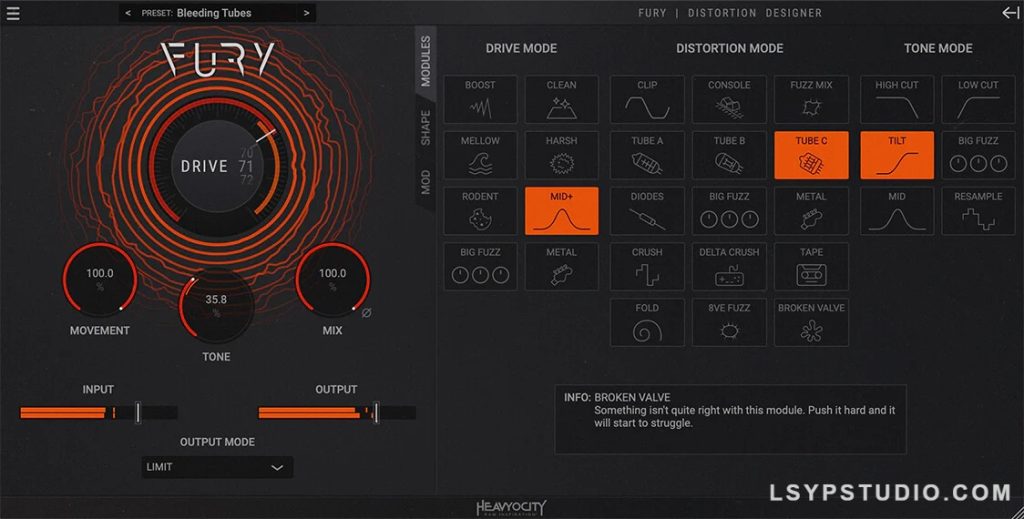Screen dimensions: 1024x519
Task: Choose the TUBE B distortion module
Action: point(729,155)
